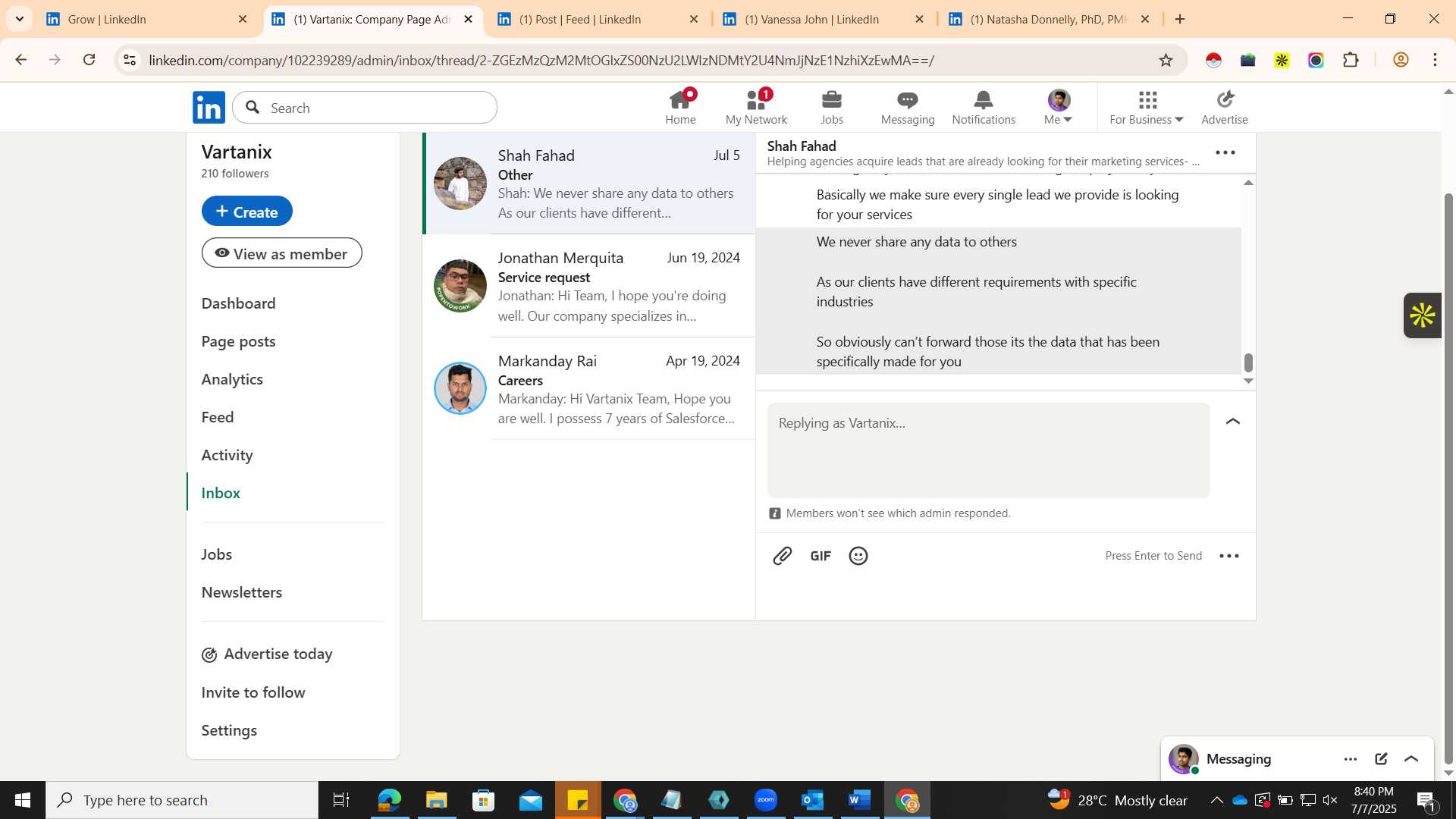This screenshot has height=819, width=1456.
Task: Open Jobs in admin sidebar
Action: tap(217, 554)
